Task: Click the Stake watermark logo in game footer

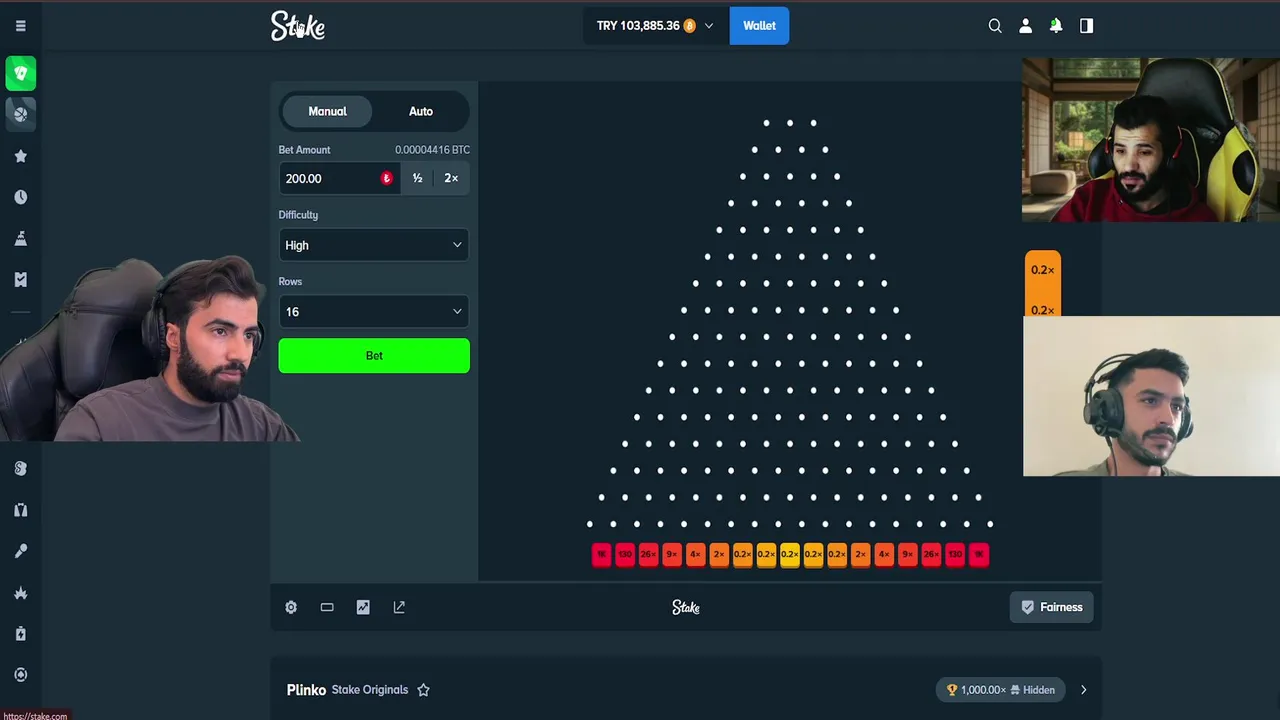Action: click(x=686, y=607)
